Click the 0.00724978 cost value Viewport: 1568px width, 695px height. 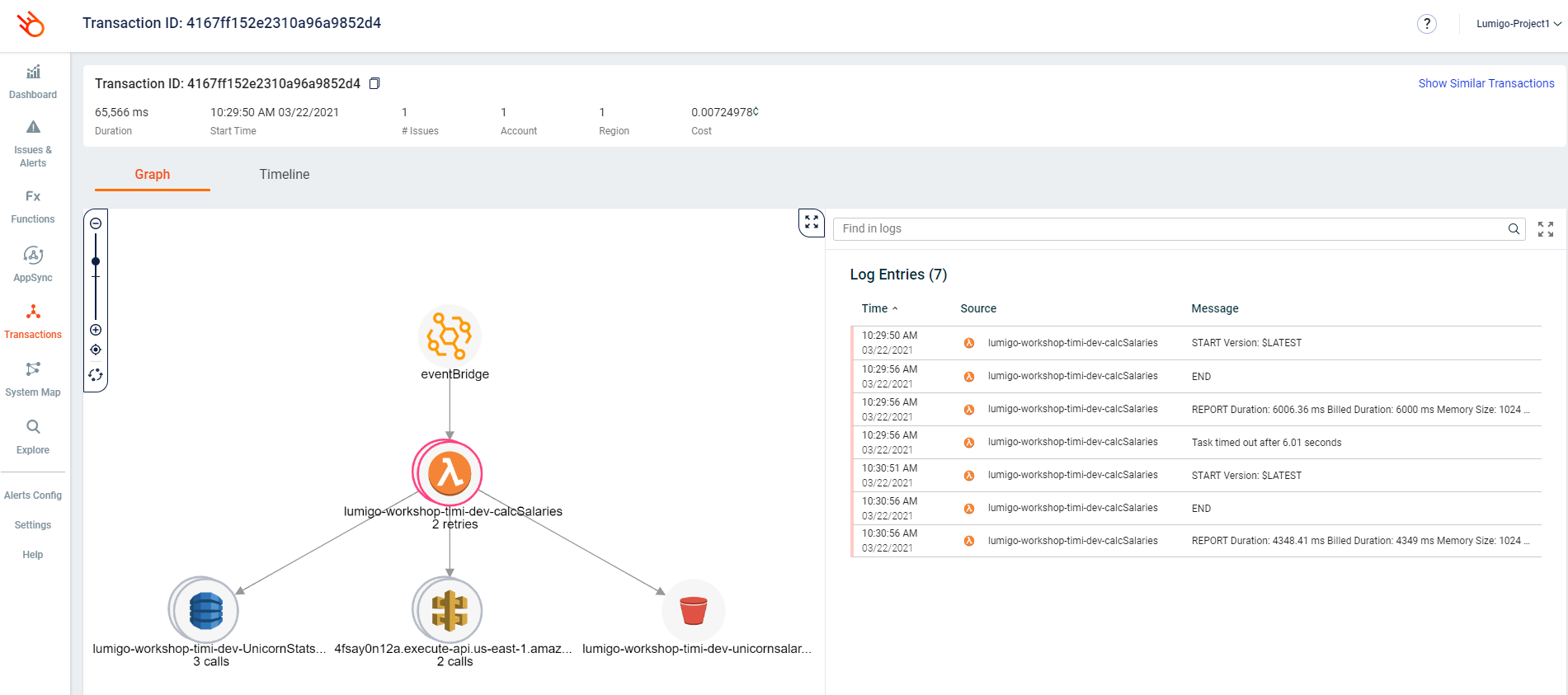tap(725, 112)
